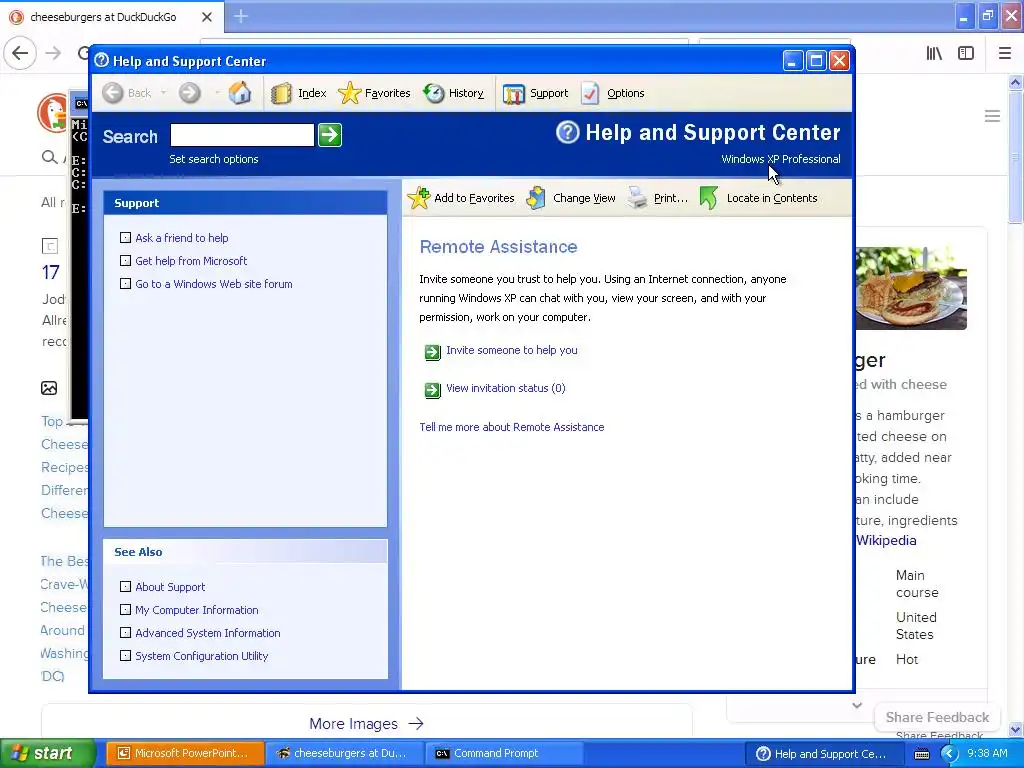1024x768 pixels.
Task: Click the Change View icon
Action: [x=536, y=198]
